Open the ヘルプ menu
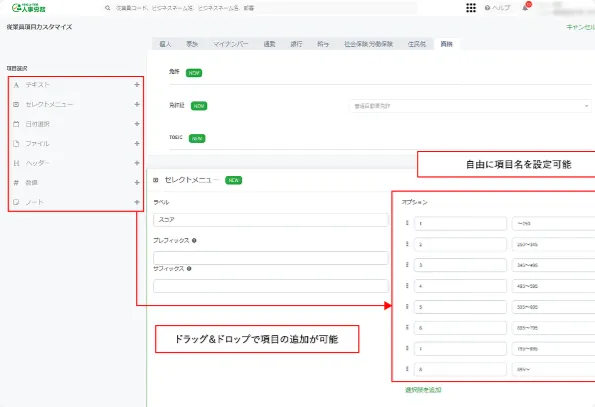 coord(497,8)
